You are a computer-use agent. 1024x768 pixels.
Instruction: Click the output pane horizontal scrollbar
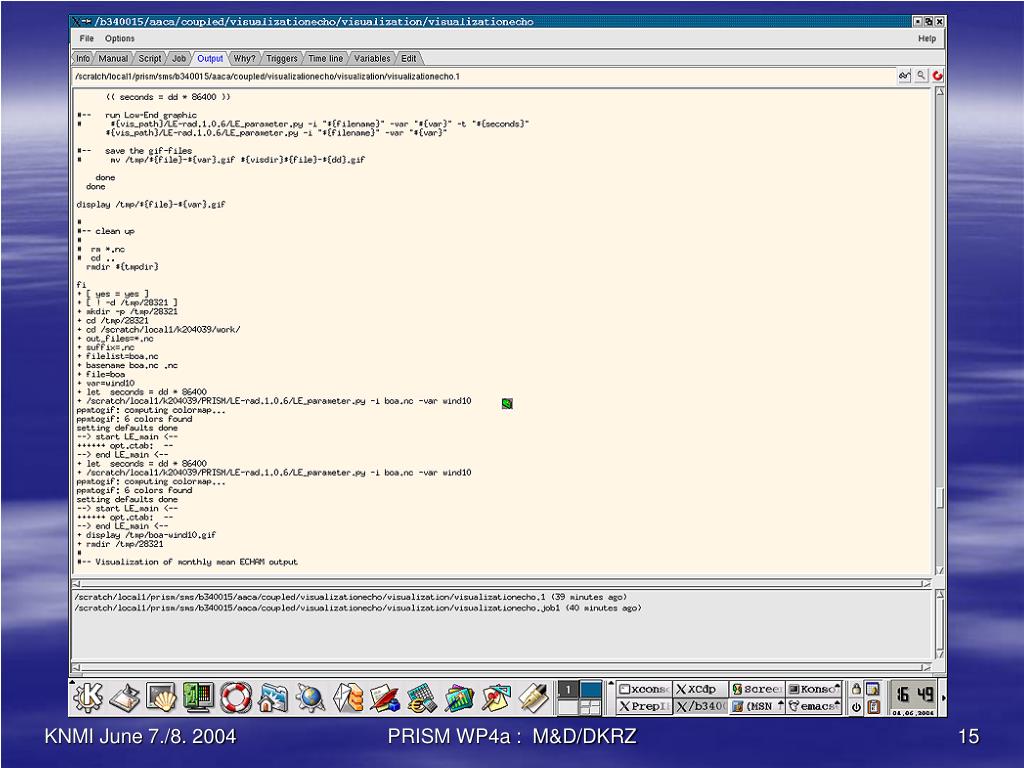(x=502, y=583)
